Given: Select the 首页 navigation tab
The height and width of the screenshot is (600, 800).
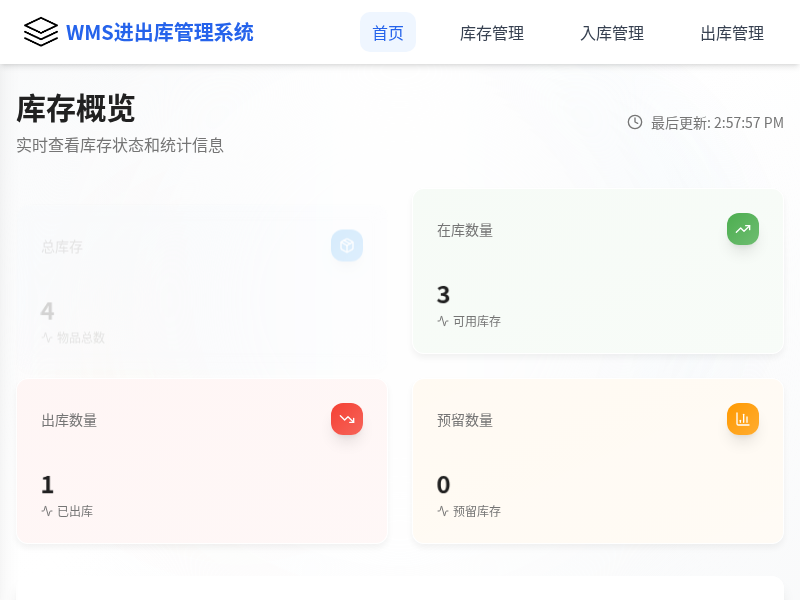Looking at the screenshot, I should pyautogui.click(x=388, y=32).
